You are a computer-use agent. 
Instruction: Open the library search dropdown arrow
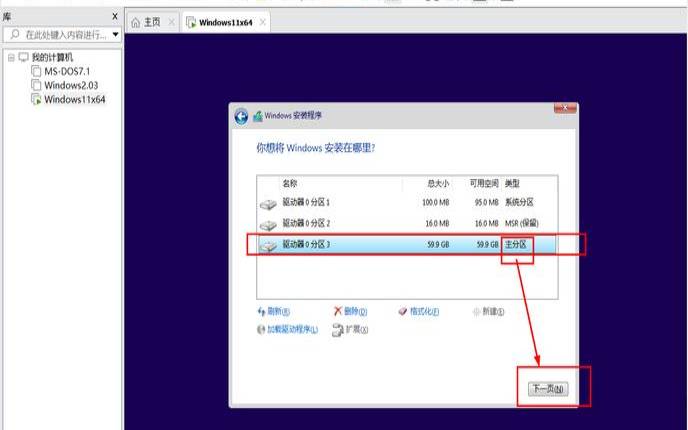pyautogui.click(x=115, y=34)
